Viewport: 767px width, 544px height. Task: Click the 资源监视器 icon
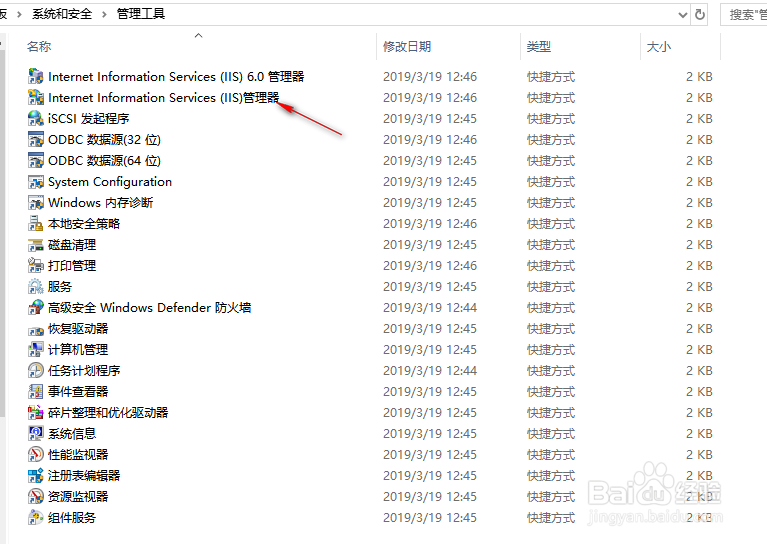(x=36, y=497)
